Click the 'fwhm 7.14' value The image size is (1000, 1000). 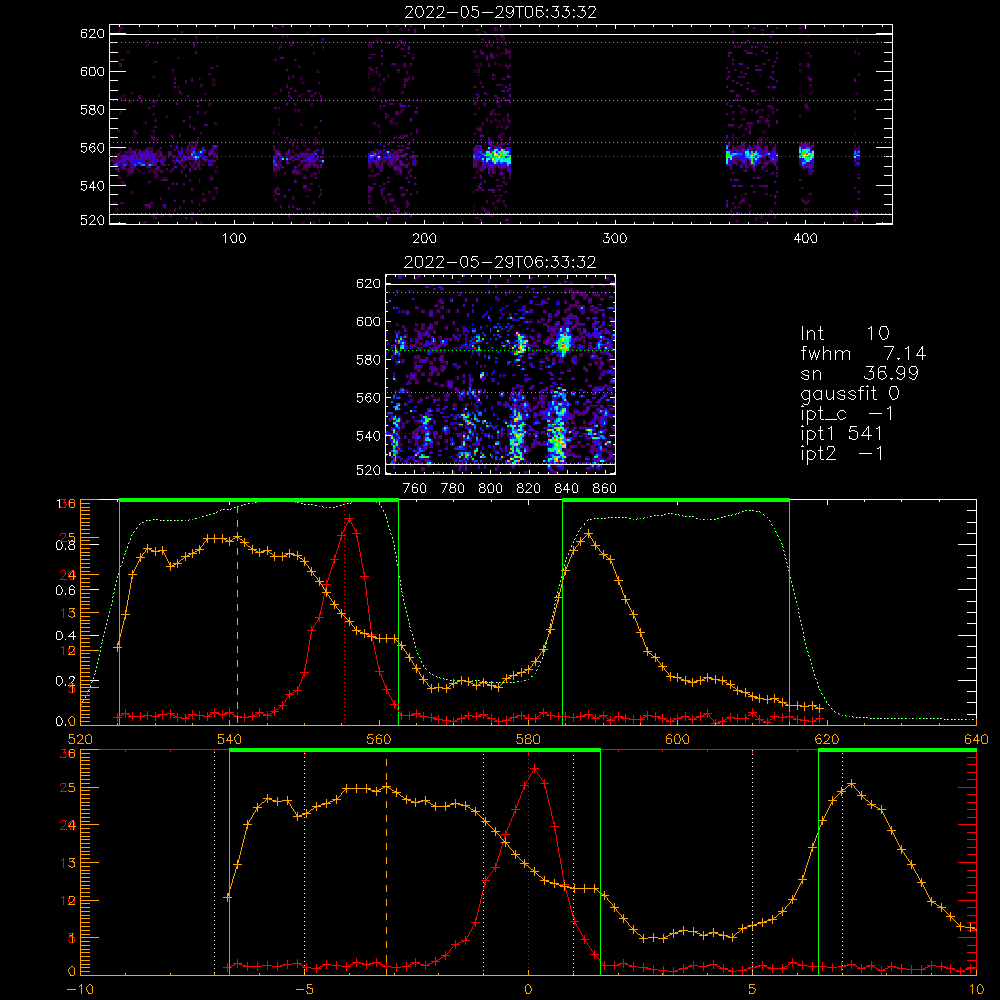coord(863,353)
